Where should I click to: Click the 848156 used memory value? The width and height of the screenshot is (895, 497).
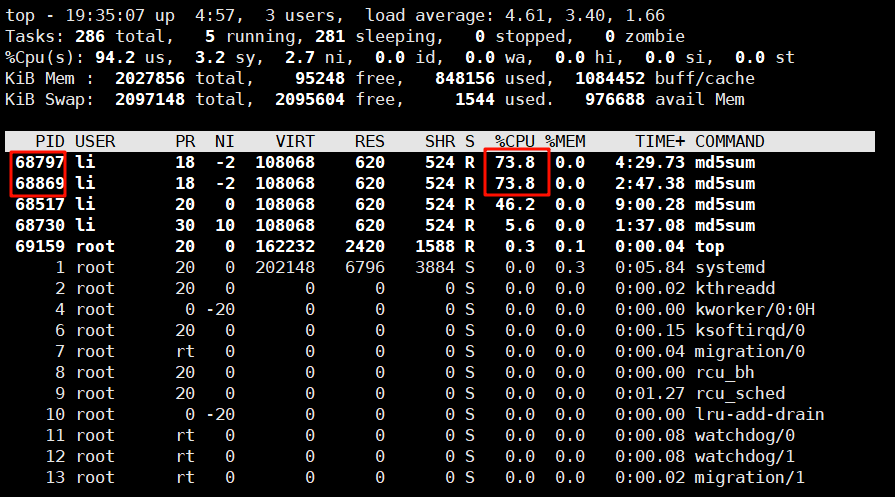point(465,79)
